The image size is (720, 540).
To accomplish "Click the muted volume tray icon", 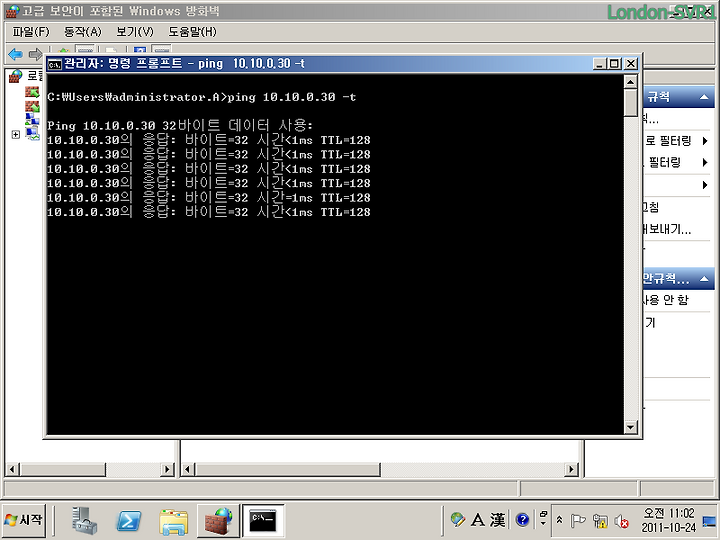I will click(622, 521).
